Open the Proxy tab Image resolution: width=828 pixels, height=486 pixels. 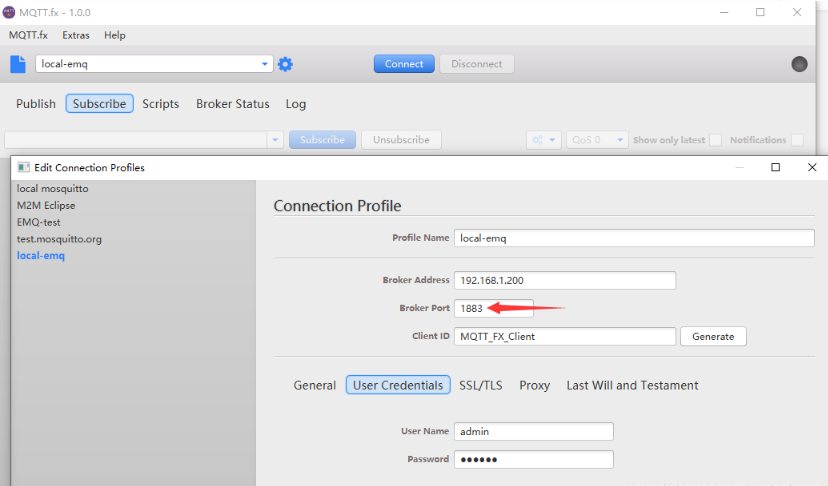pos(534,385)
